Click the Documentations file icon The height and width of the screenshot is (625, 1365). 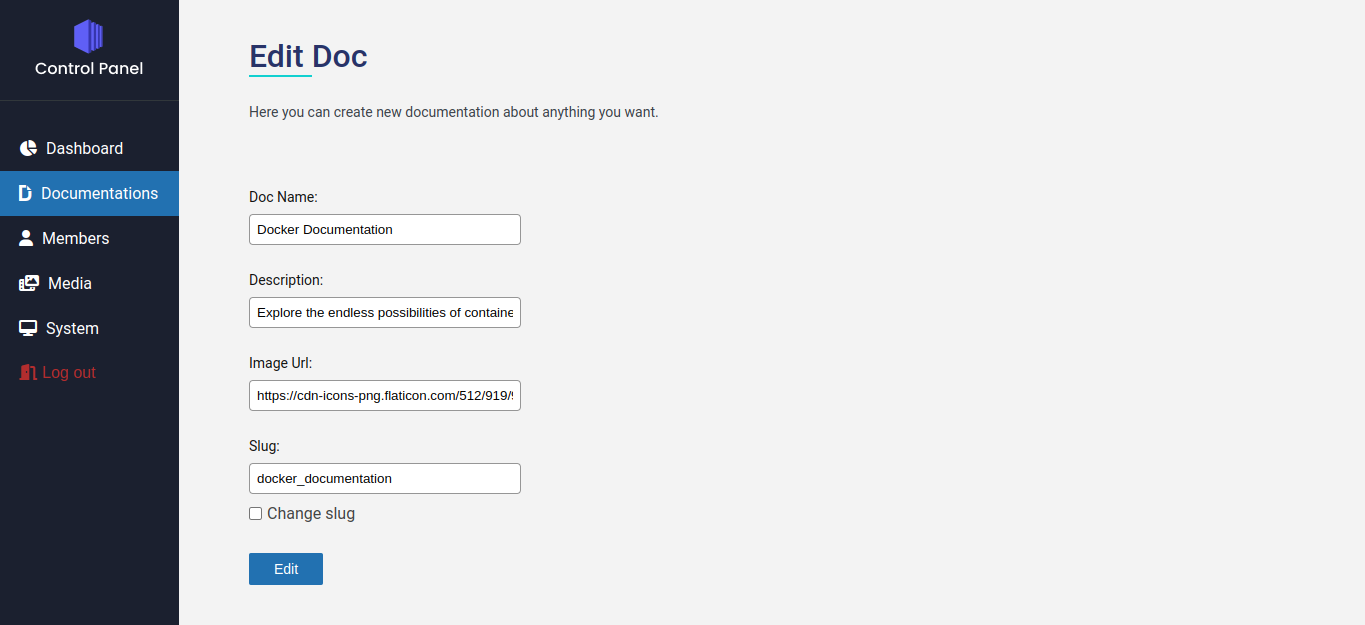tap(25, 193)
